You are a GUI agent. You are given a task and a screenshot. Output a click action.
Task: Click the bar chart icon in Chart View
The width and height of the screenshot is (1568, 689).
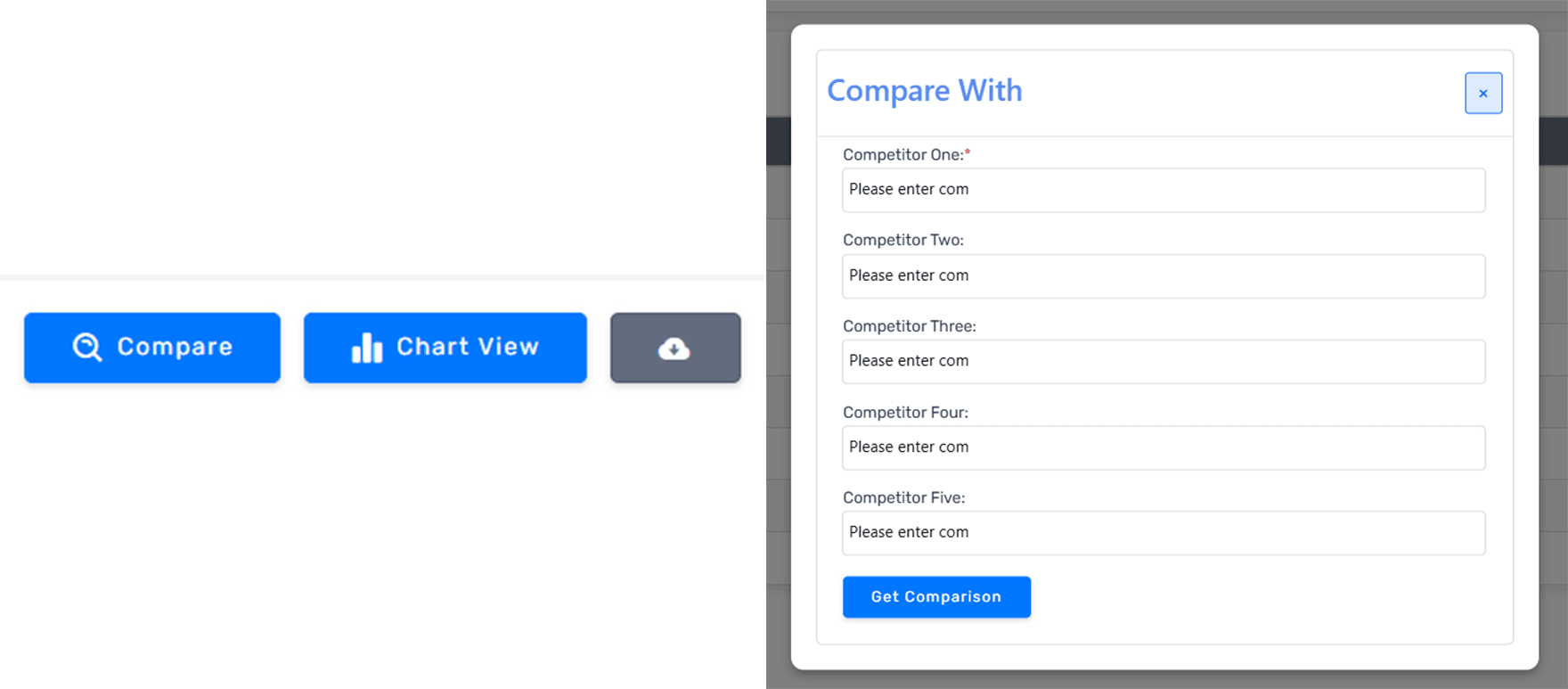367,348
